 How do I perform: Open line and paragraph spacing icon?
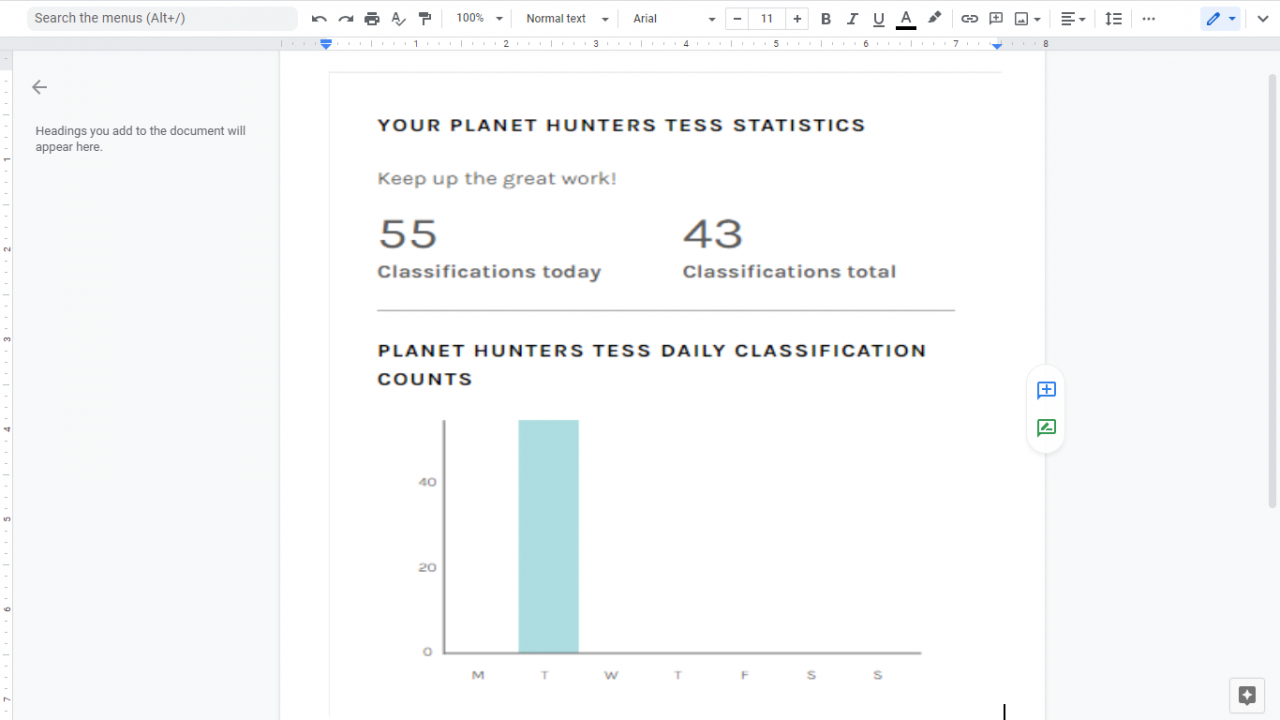1114,18
